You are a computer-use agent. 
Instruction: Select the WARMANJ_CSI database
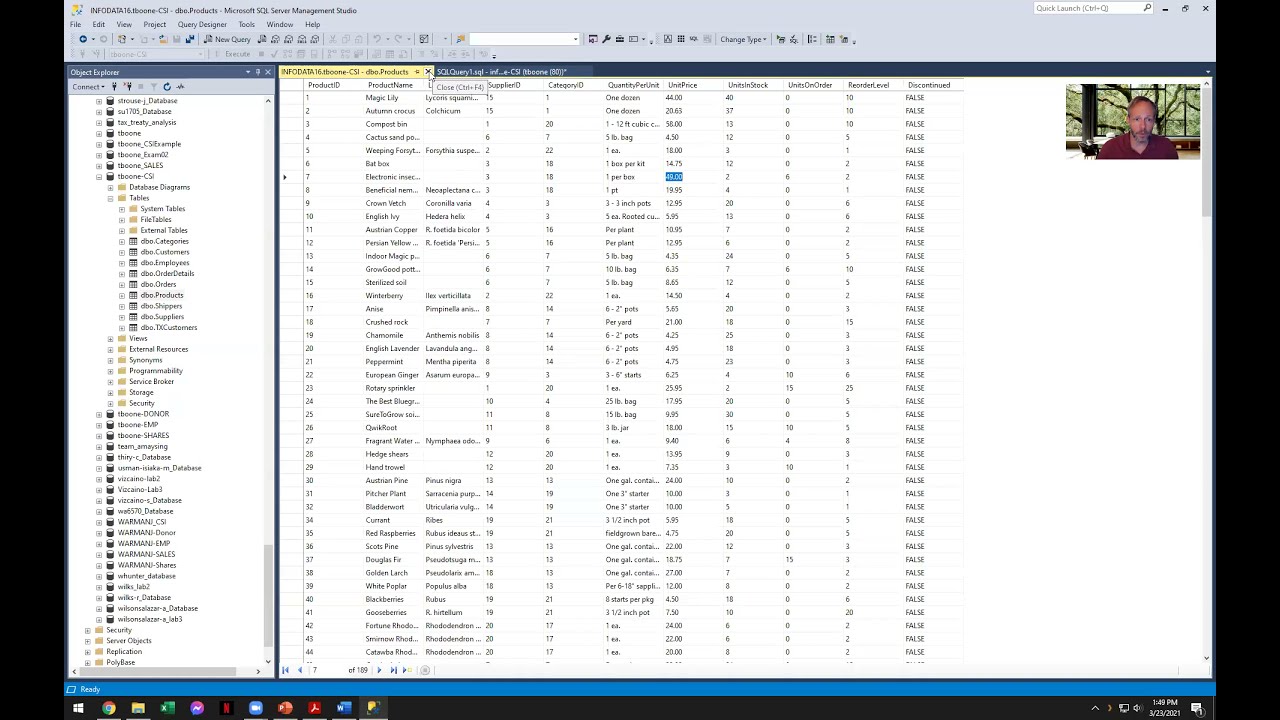pyautogui.click(x=141, y=522)
